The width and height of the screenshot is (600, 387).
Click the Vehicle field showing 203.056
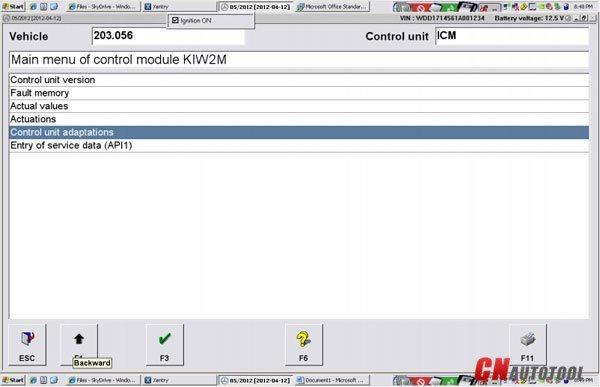(x=168, y=36)
